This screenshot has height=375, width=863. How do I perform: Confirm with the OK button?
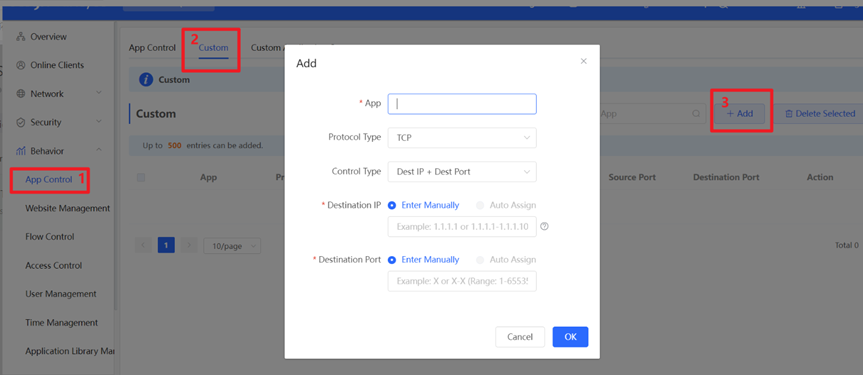(570, 337)
